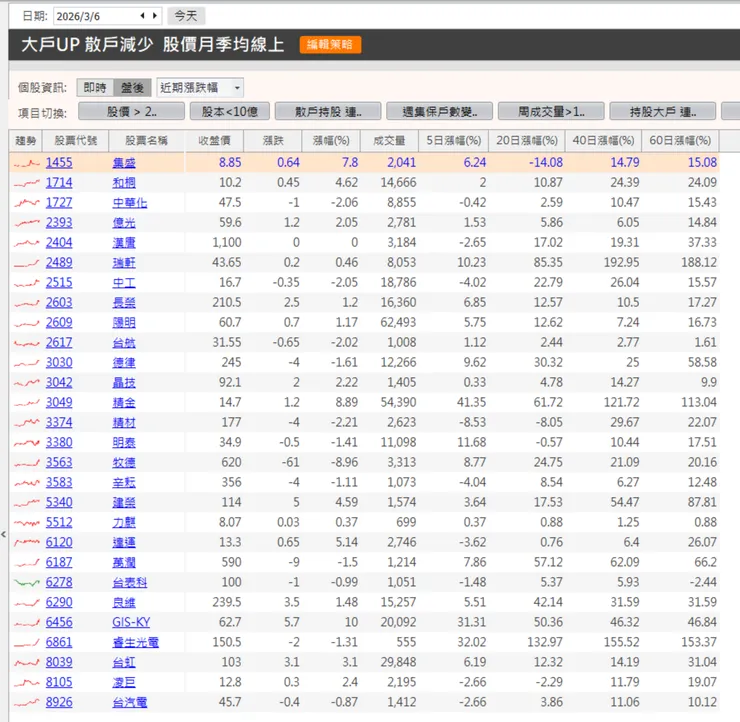Sort by 收盤價 column header
The image size is (740, 722).
214,141
